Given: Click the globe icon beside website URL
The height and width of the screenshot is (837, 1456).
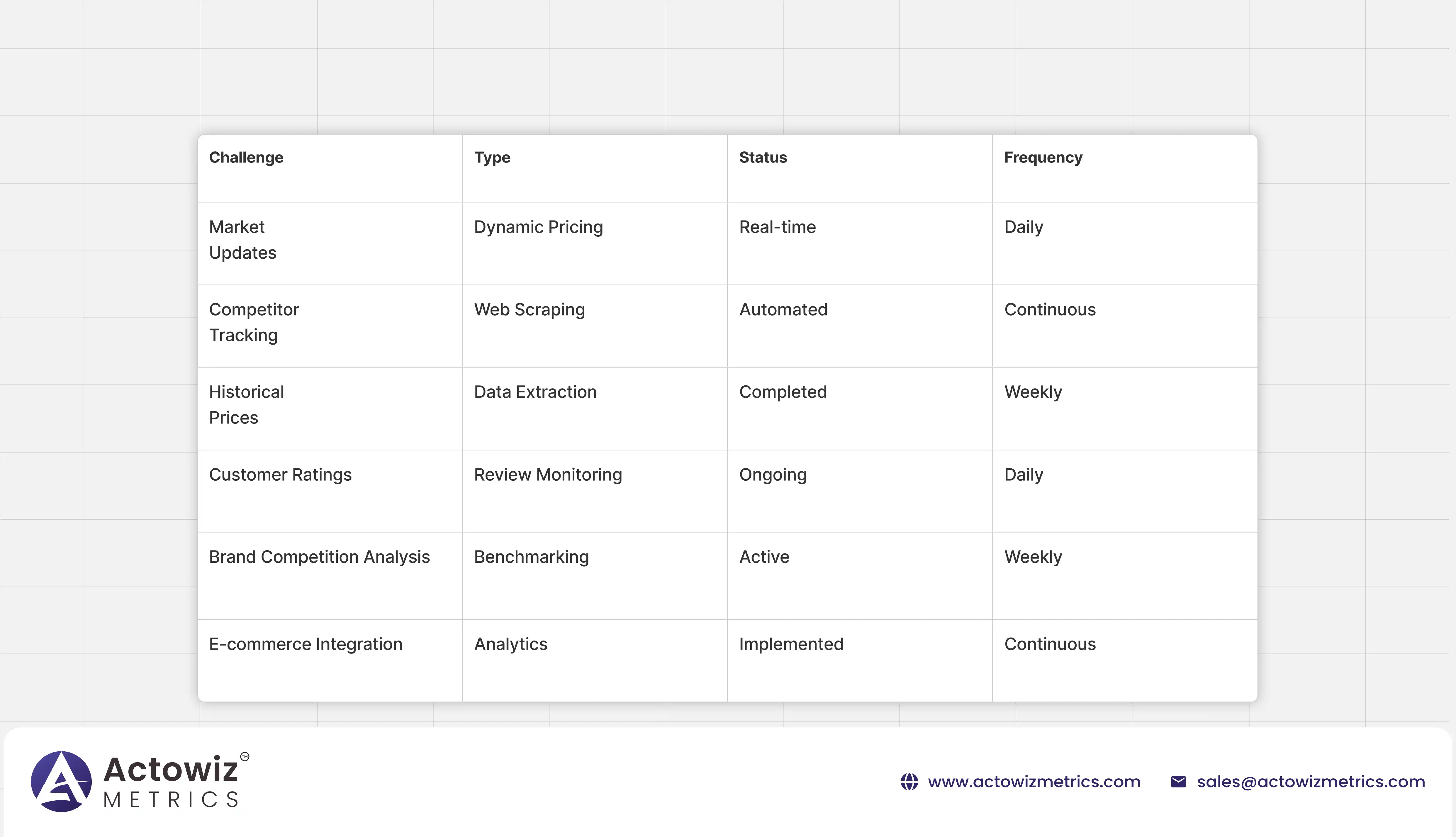Looking at the screenshot, I should pyautogui.click(x=909, y=782).
